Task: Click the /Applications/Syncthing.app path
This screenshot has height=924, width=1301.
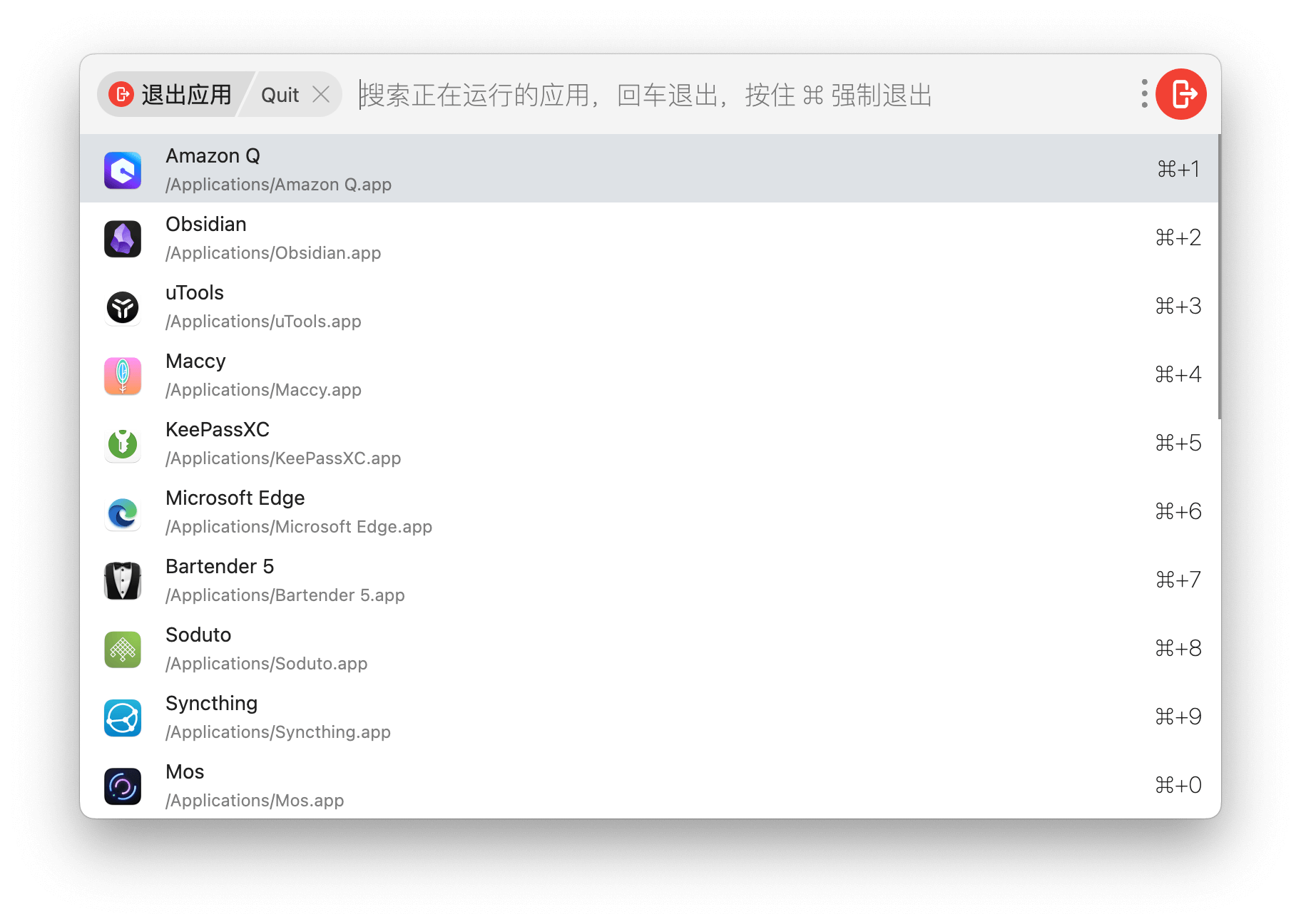Action: click(x=278, y=732)
